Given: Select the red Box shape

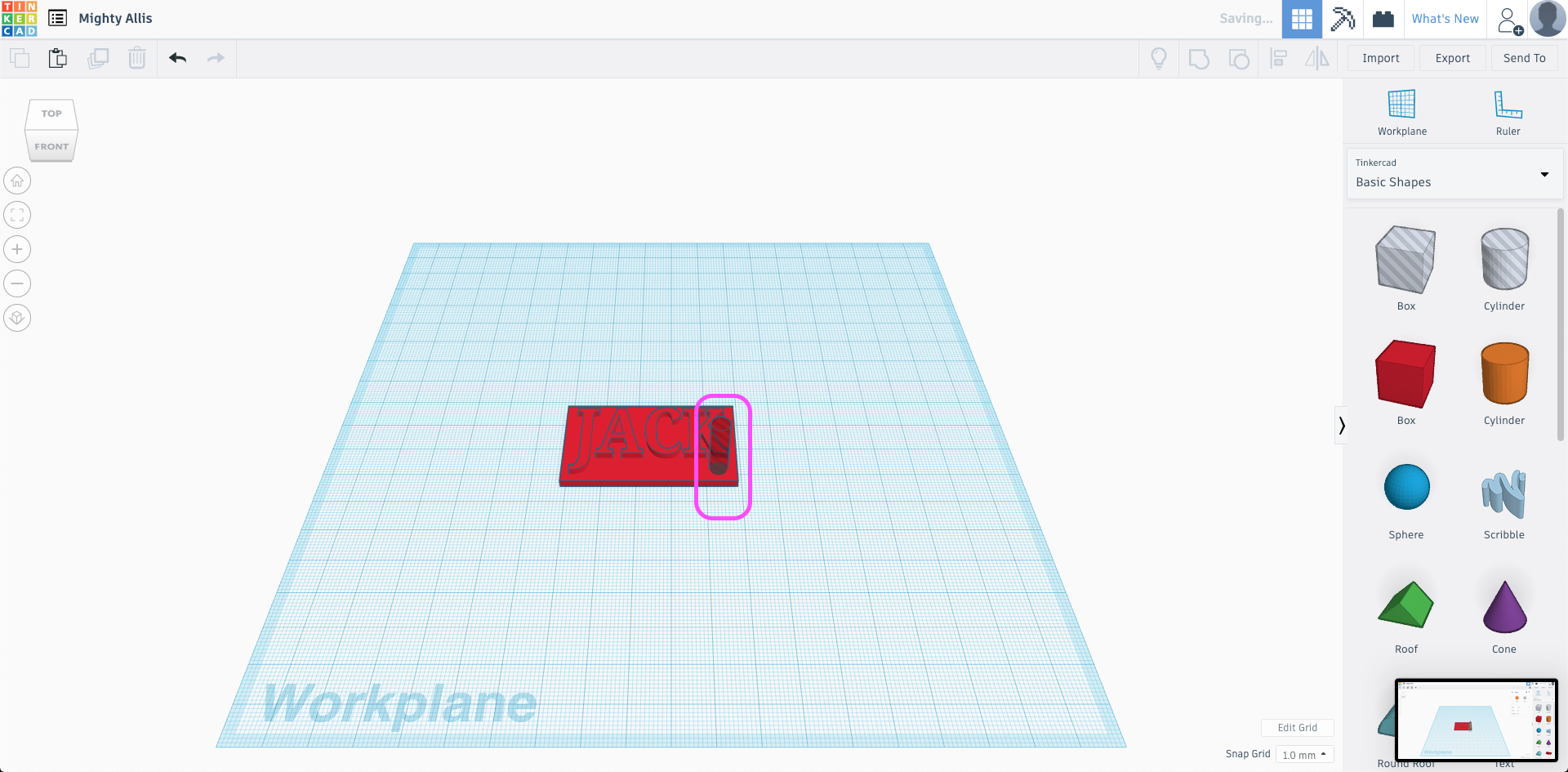Looking at the screenshot, I should coord(1405,374).
